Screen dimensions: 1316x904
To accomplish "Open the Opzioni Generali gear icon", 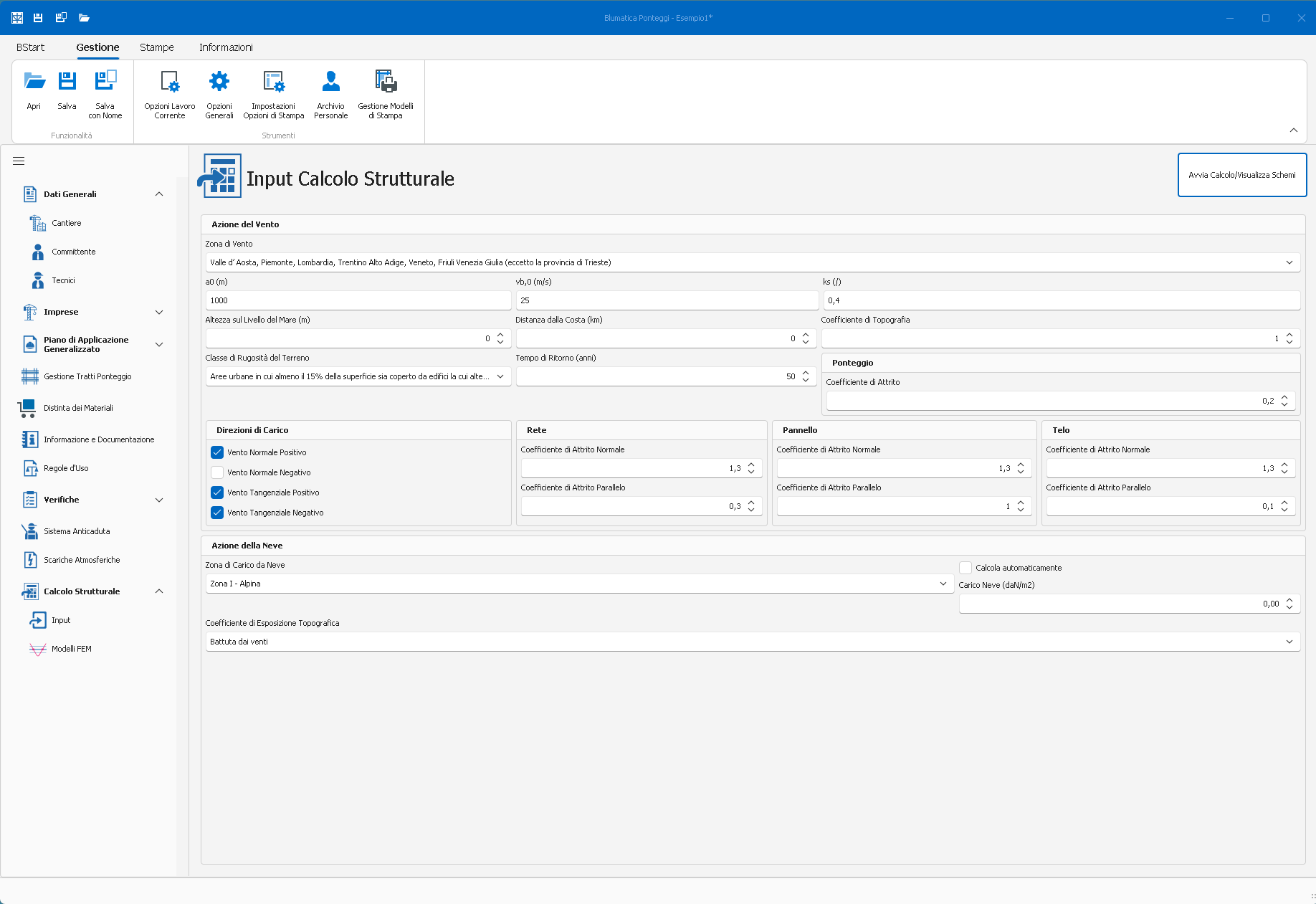I will (219, 82).
